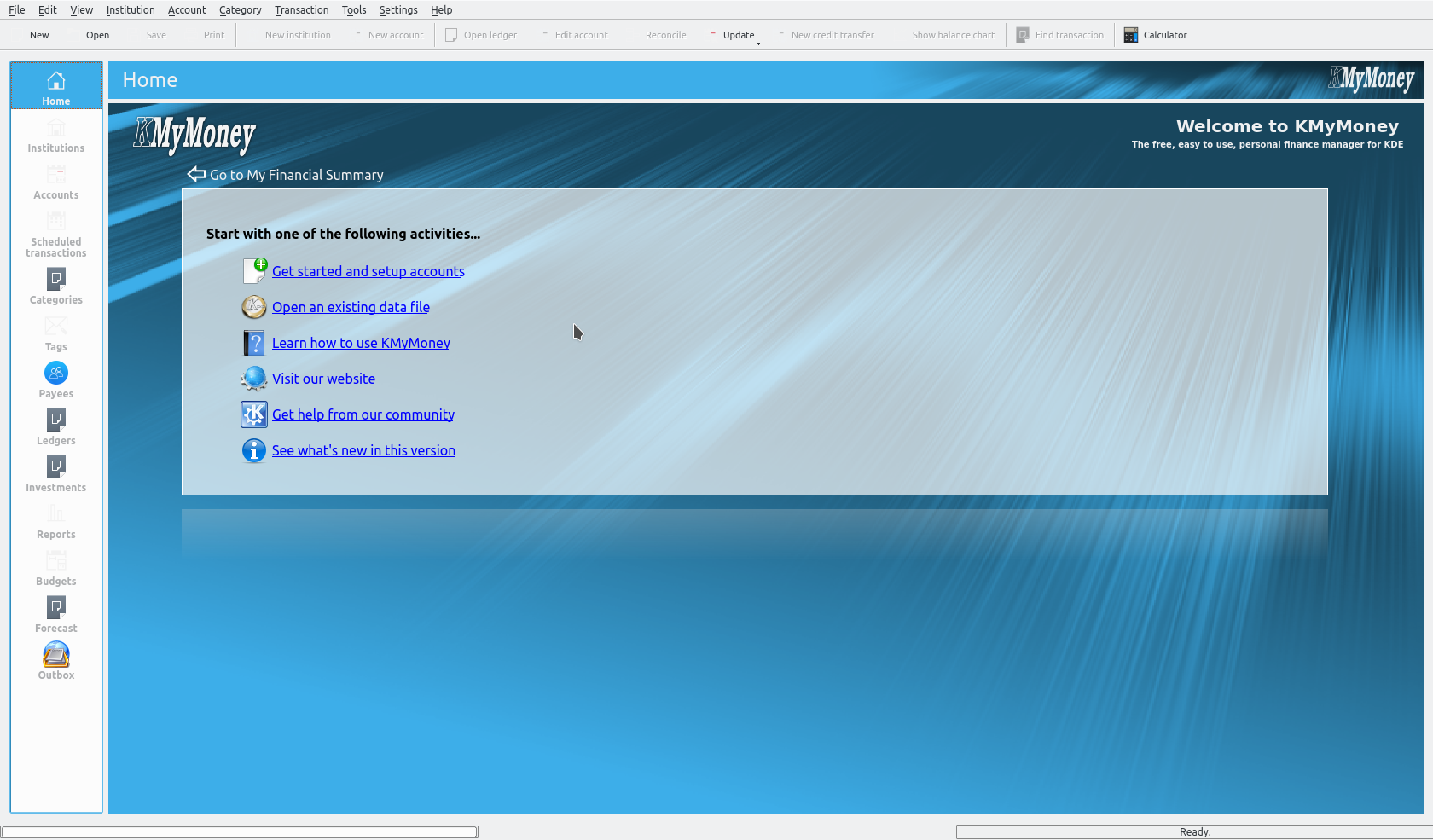The width and height of the screenshot is (1433, 840).
Task: Click the Save toolbar button
Action: (147, 35)
